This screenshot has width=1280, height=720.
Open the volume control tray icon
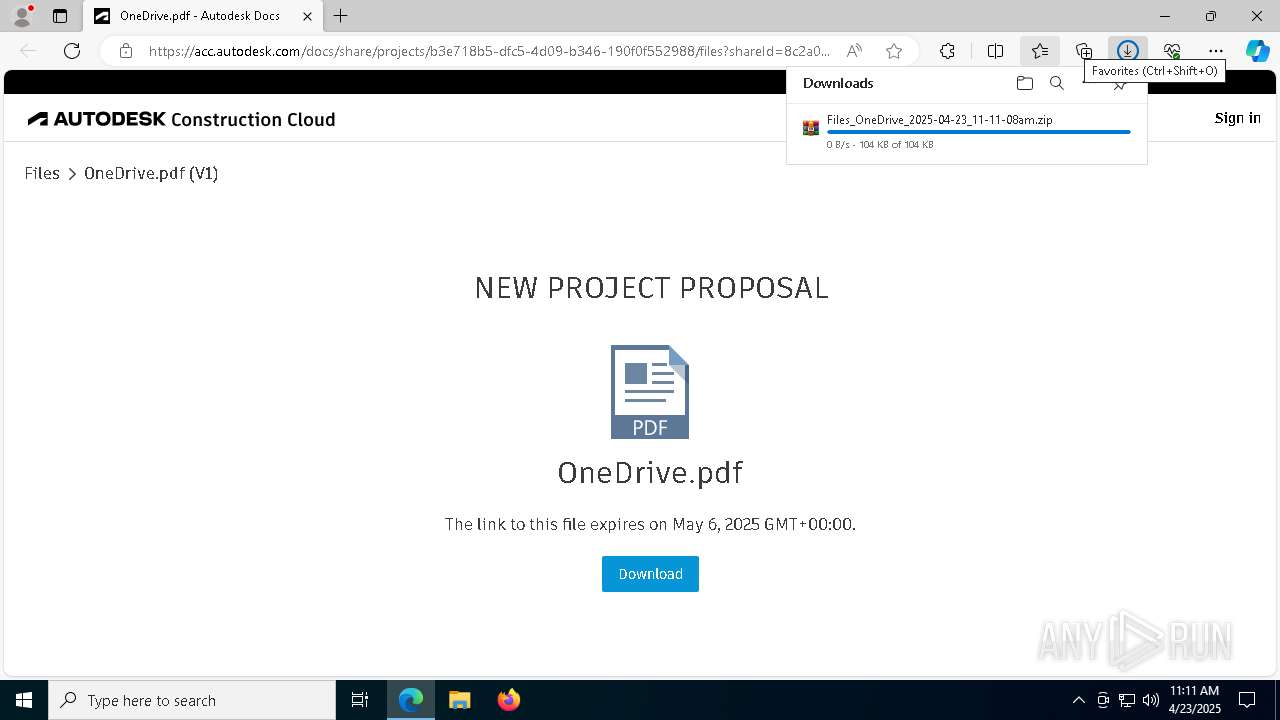click(x=1151, y=700)
